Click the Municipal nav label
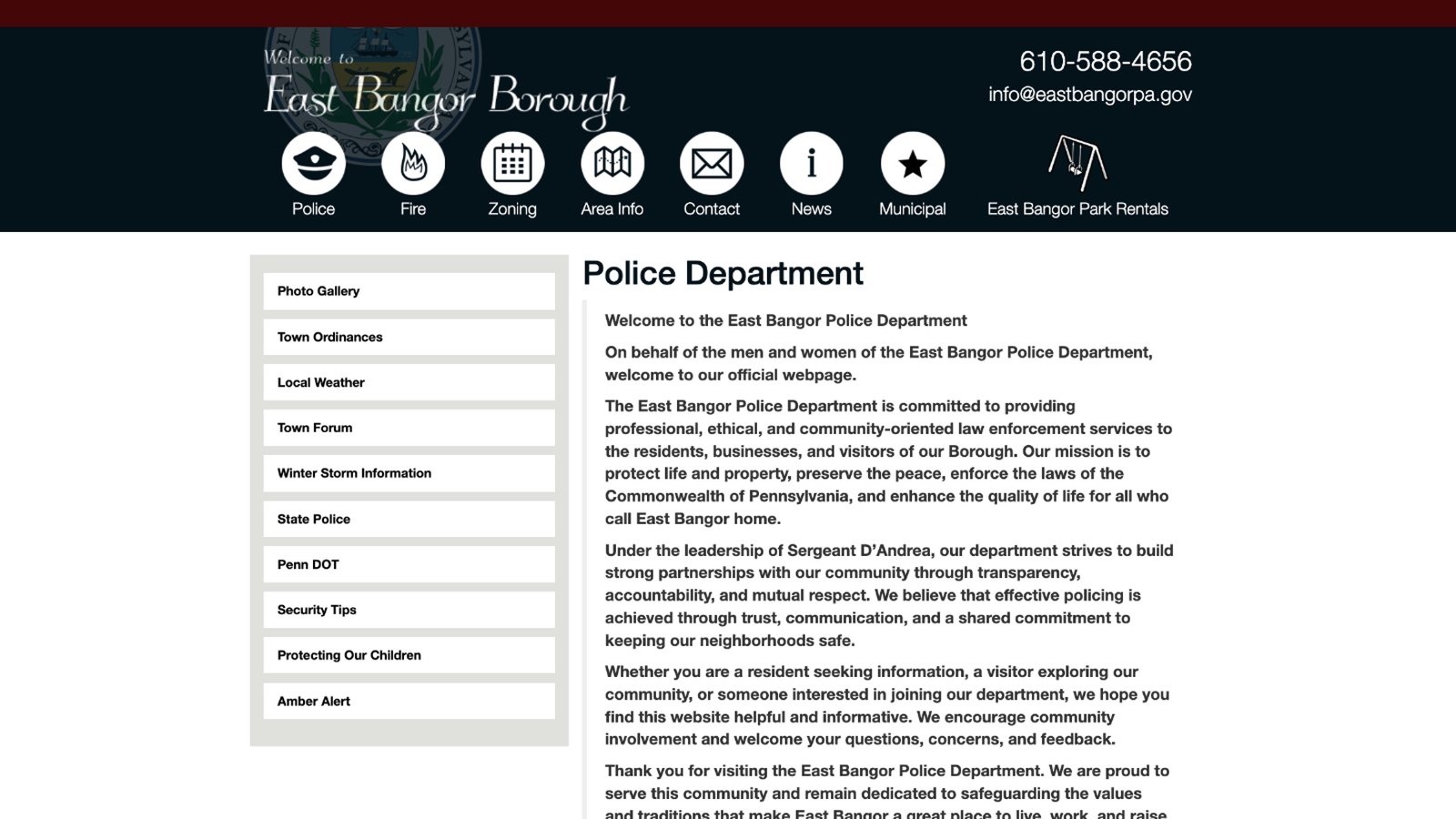The height and width of the screenshot is (819, 1456). (x=913, y=209)
